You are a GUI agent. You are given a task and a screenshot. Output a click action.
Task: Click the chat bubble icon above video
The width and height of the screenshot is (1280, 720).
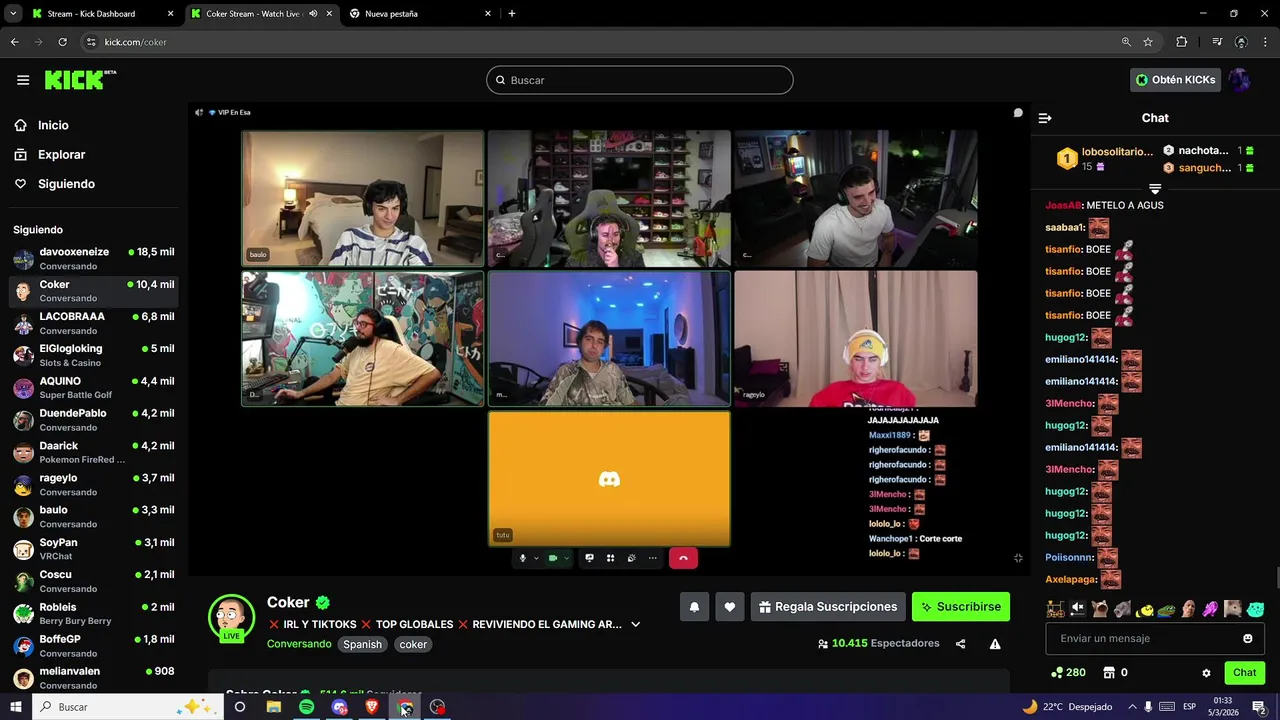tap(1018, 113)
